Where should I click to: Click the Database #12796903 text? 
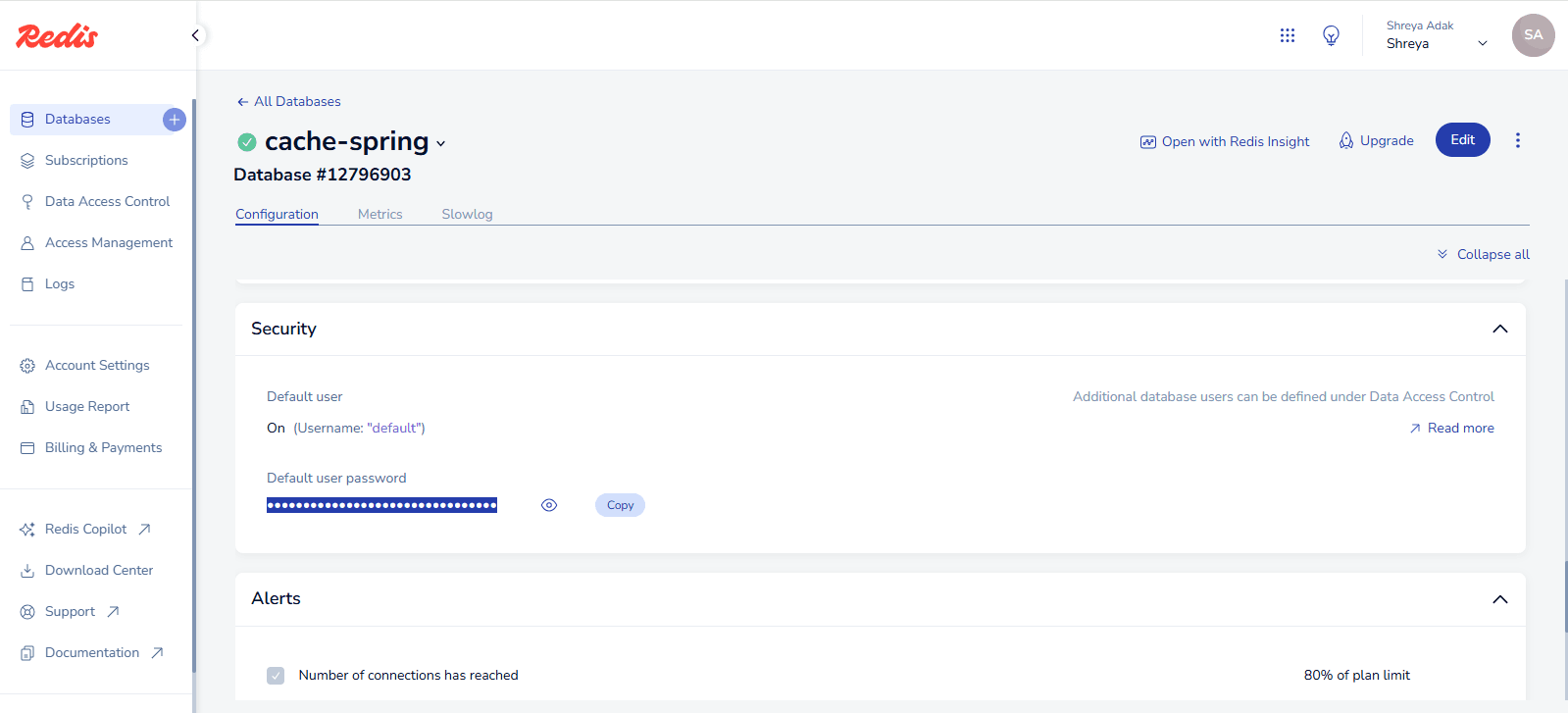point(323,175)
